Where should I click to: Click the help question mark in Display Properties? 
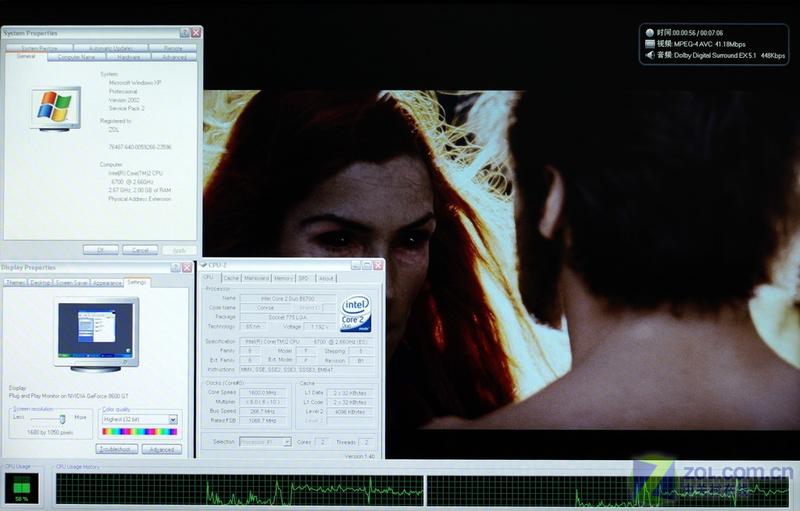pos(176,267)
